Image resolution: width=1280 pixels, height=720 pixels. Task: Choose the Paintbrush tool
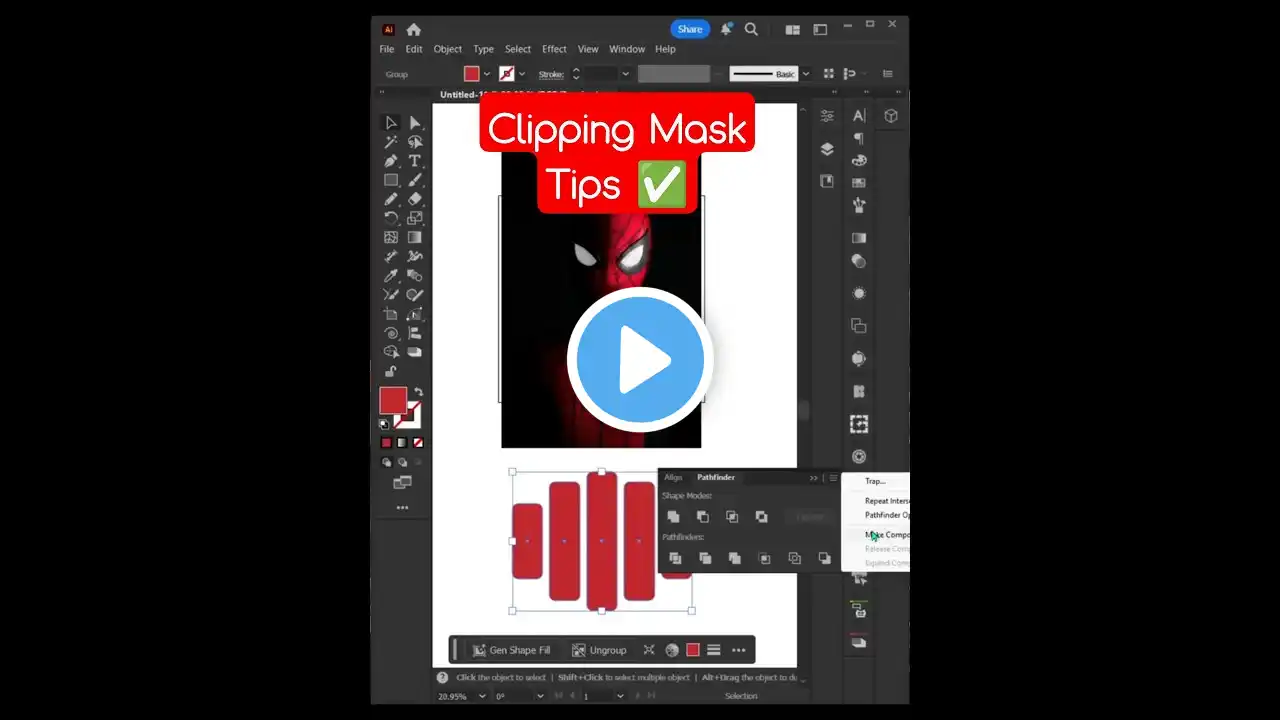click(415, 180)
